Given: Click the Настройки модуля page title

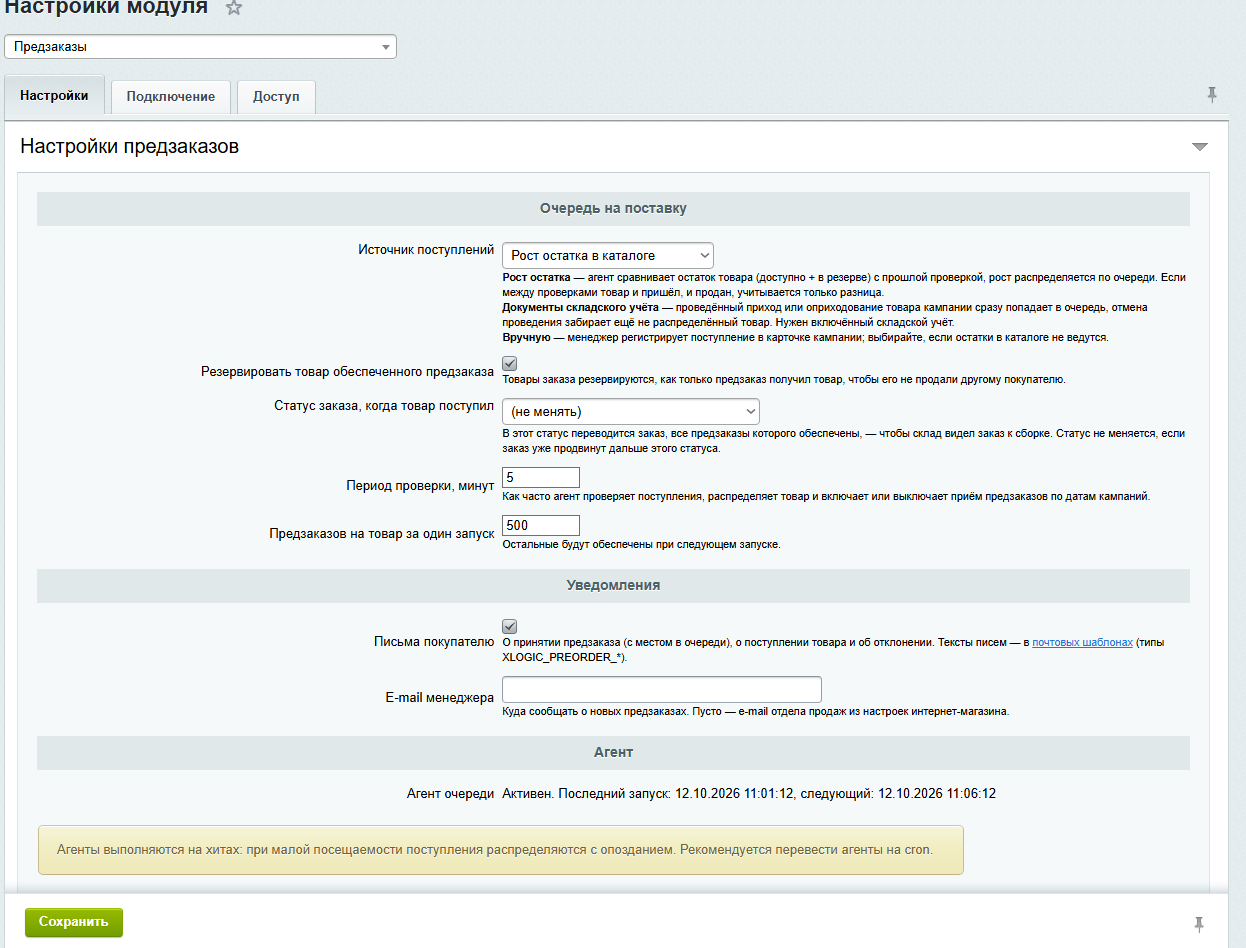Looking at the screenshot, I should pyautogui.click(x=107, y=8).
